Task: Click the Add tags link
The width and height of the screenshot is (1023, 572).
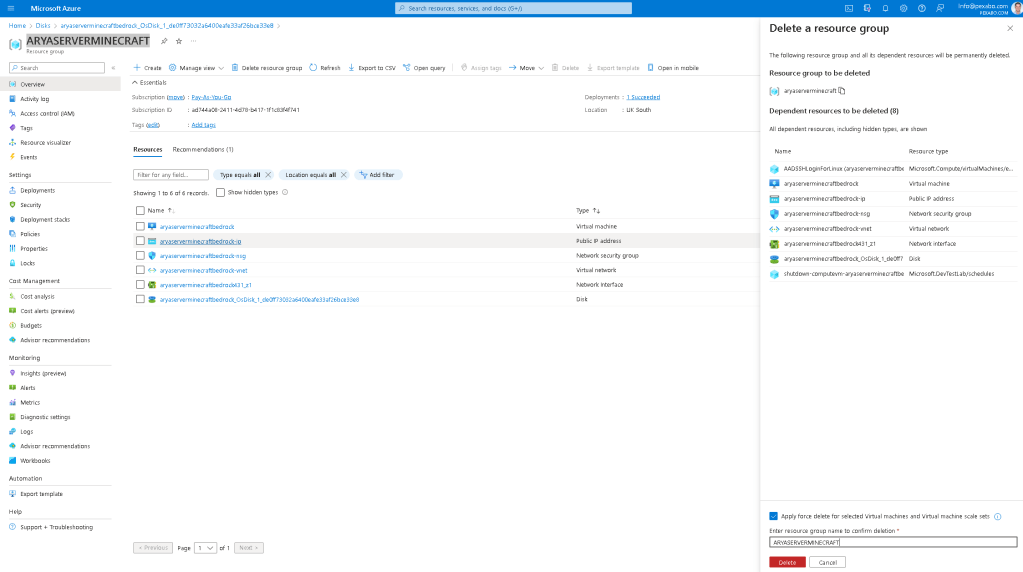Action: point(204,125)
